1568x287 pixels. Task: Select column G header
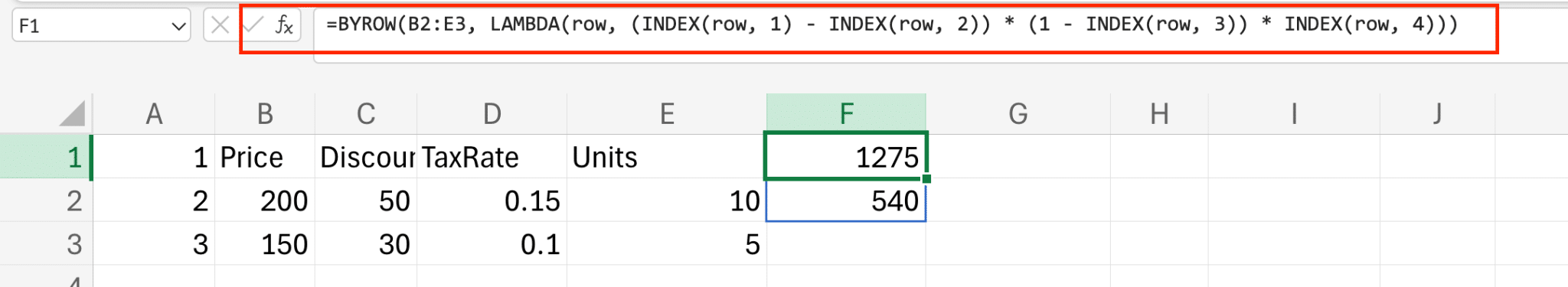[x=1018, y=114]
